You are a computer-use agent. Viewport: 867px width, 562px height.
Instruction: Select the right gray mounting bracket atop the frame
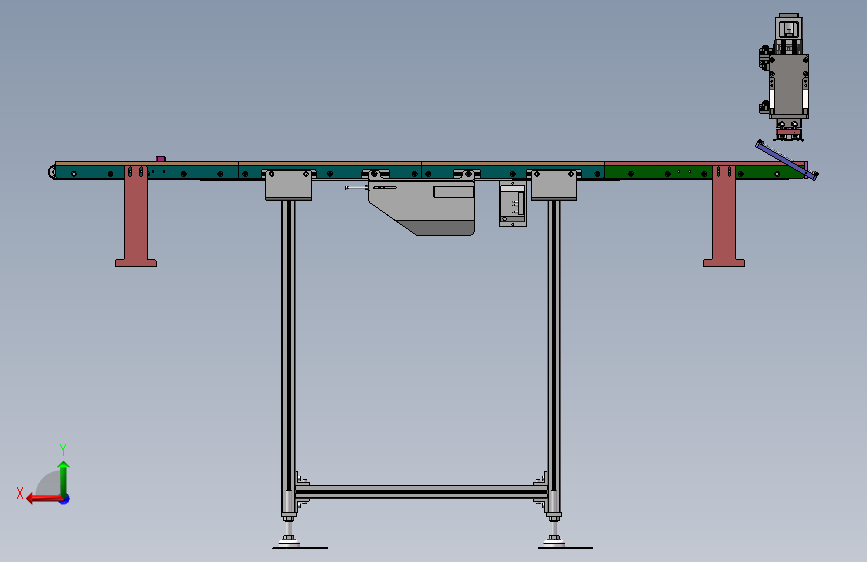pos(554,185)
